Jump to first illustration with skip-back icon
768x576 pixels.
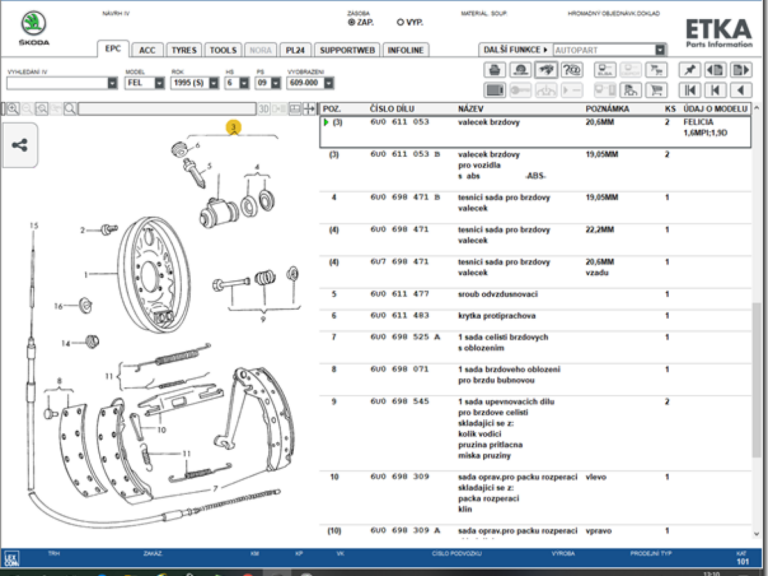689,90
